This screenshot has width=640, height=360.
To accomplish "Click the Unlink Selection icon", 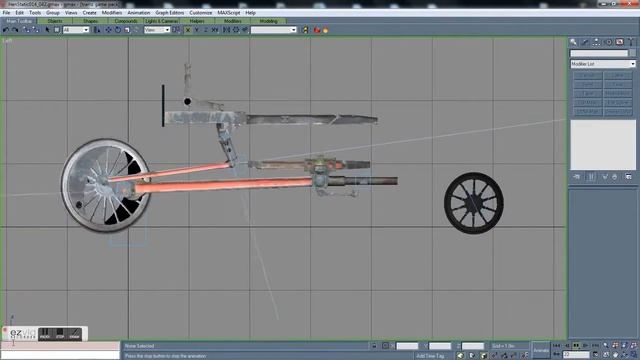I will 36,30.
